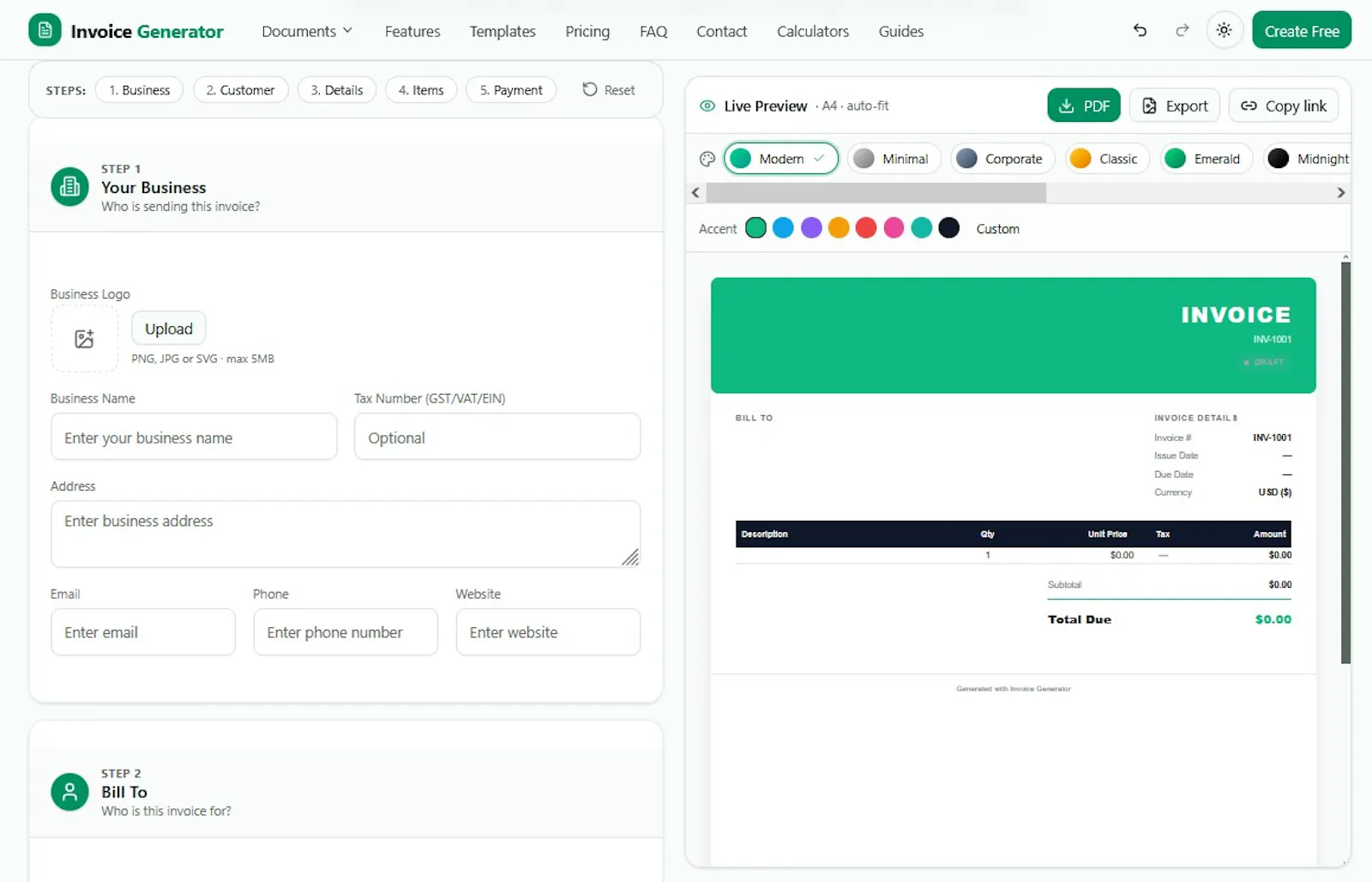
Task: Jump to step 4. Items
Action: pyautogui.click(x=421, y=90)
